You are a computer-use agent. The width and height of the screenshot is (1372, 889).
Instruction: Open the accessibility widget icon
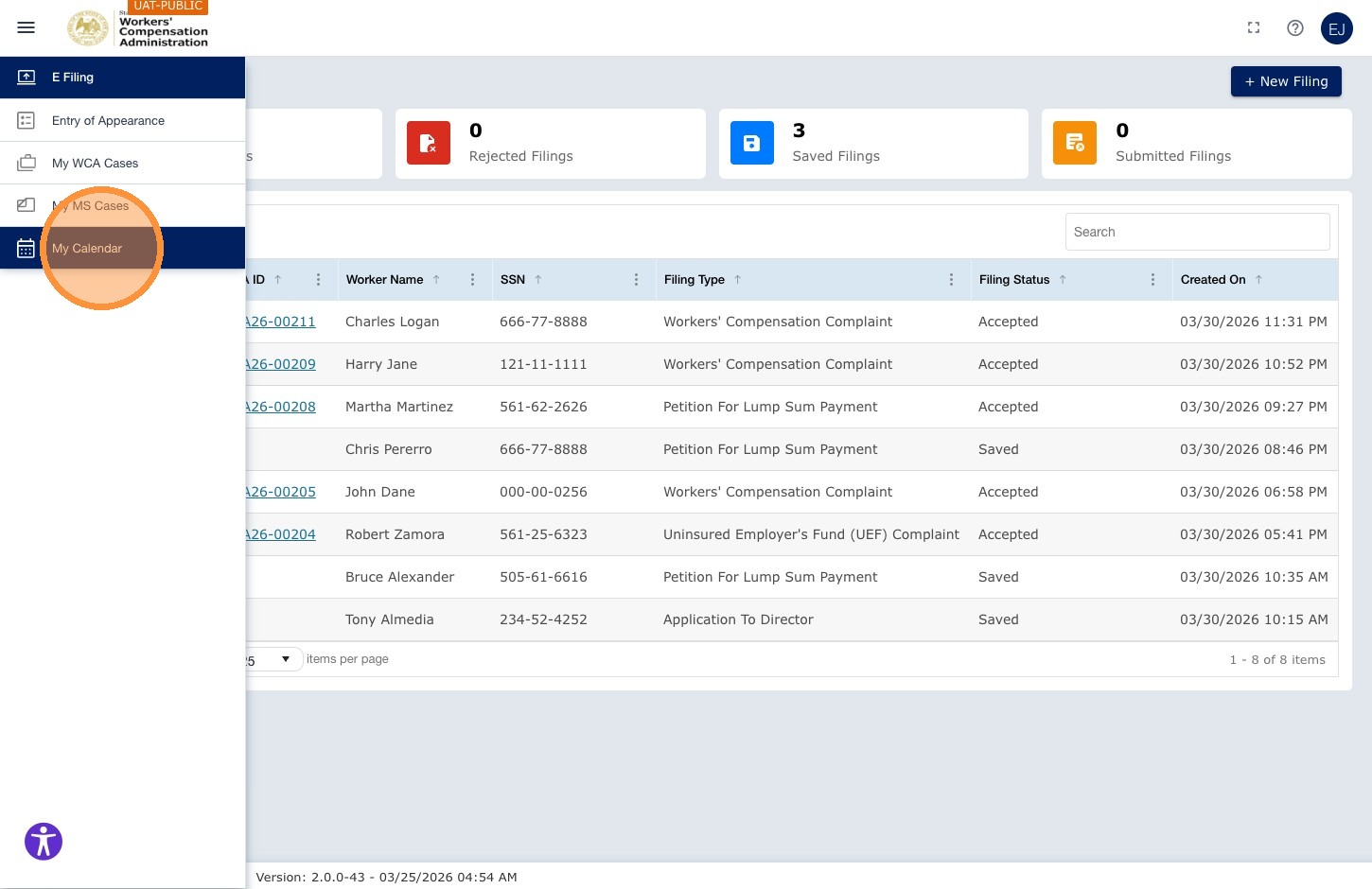click(x=44, y=842)
